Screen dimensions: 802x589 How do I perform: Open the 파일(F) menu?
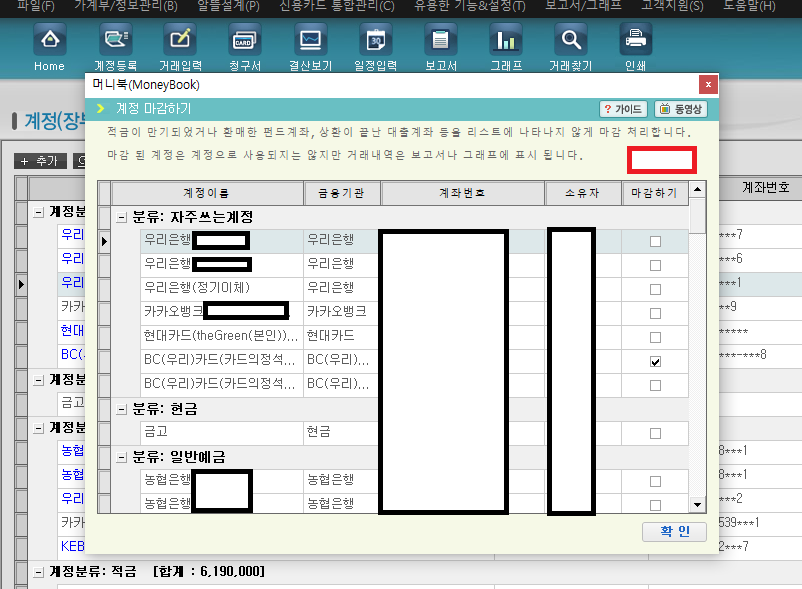36,6
